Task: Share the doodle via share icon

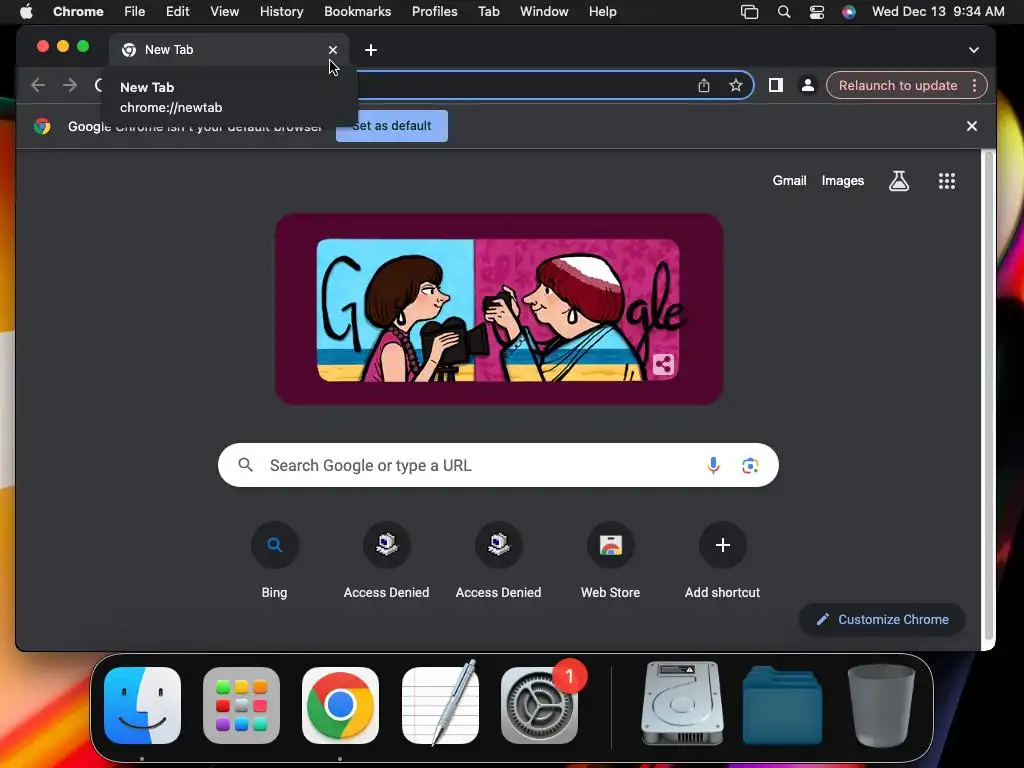Action: coord(663,364)
